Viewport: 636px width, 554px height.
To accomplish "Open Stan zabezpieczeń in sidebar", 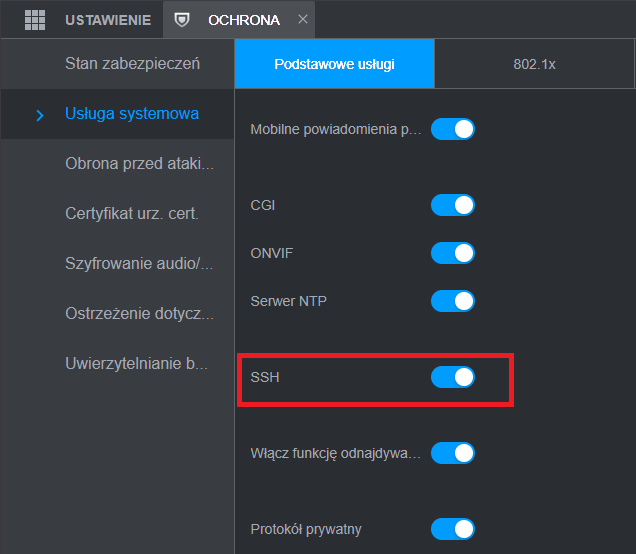I will click(x=132, y=64).
